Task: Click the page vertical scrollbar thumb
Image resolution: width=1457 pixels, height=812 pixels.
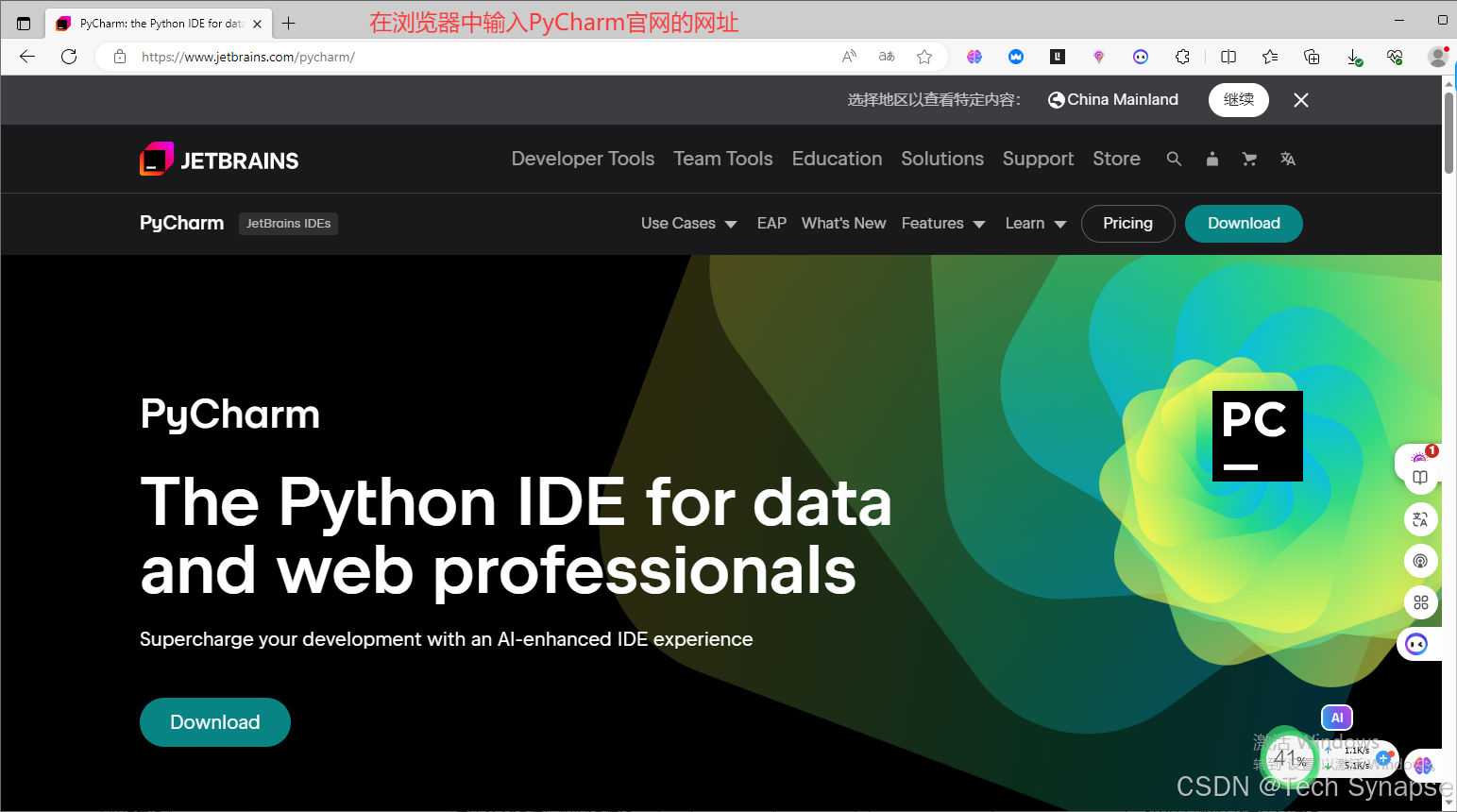Action: 1449,132
